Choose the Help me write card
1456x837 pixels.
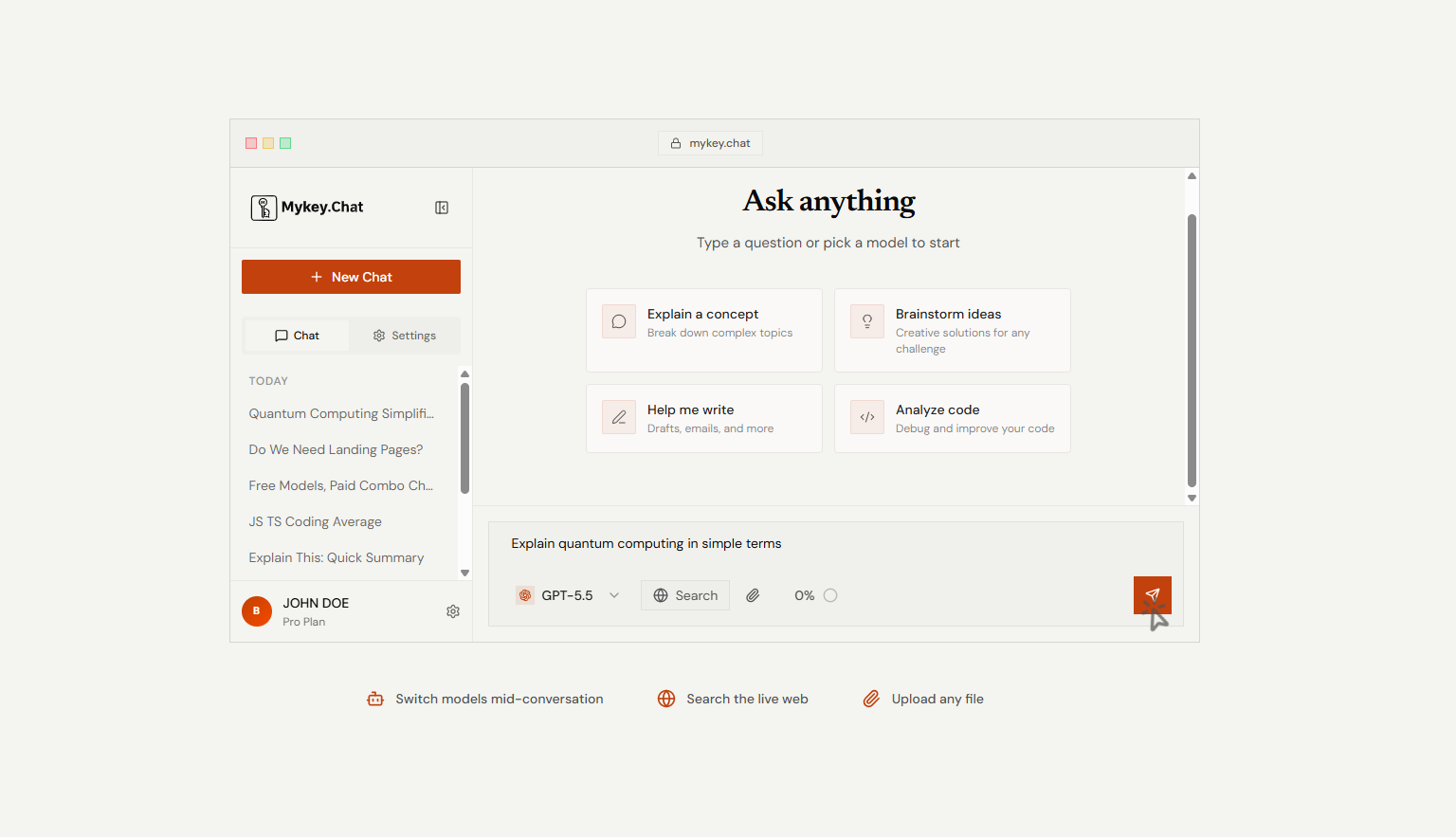click(x=704, y=418)
